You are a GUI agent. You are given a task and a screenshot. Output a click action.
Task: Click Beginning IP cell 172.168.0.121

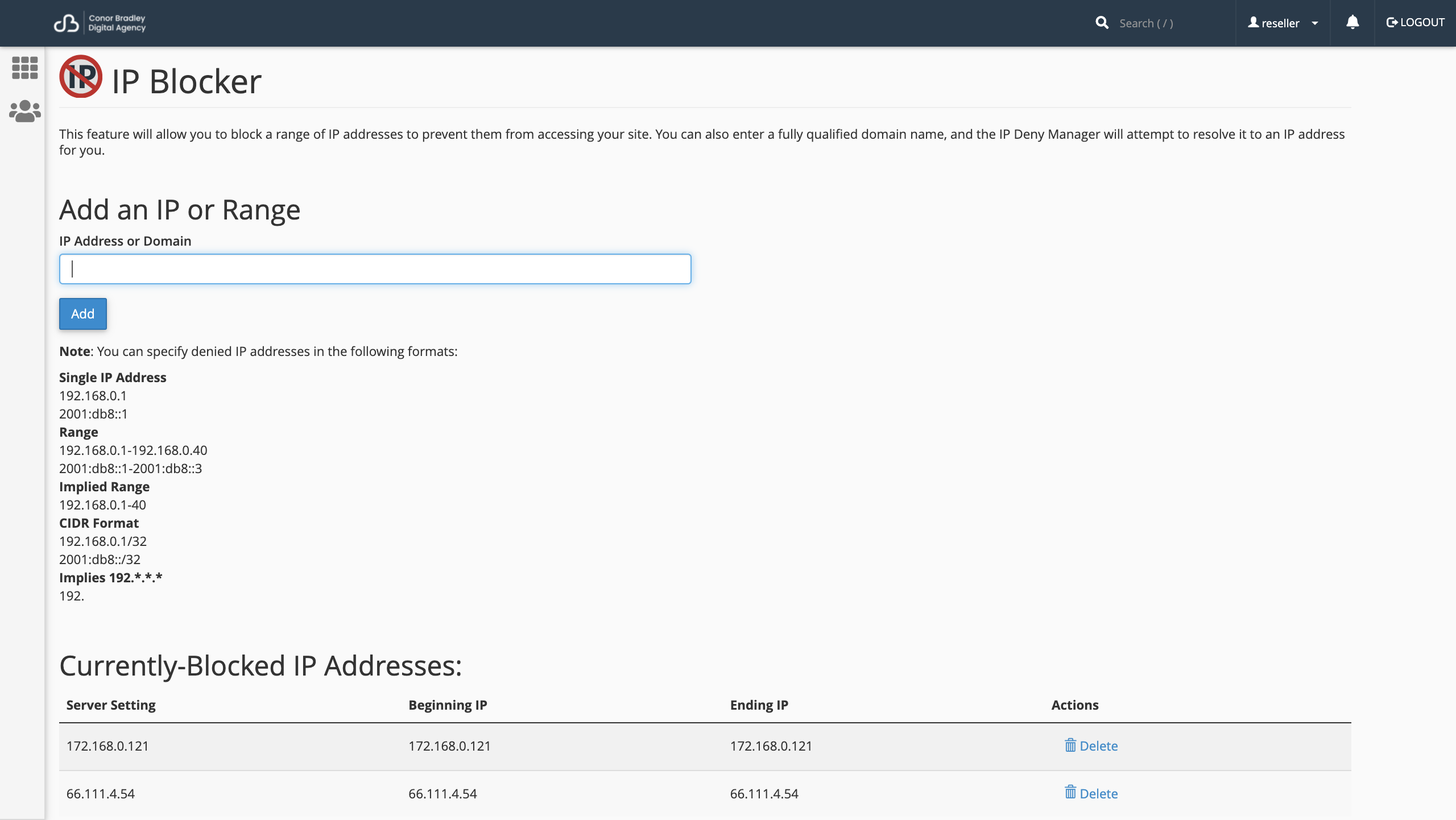(449, 746)
